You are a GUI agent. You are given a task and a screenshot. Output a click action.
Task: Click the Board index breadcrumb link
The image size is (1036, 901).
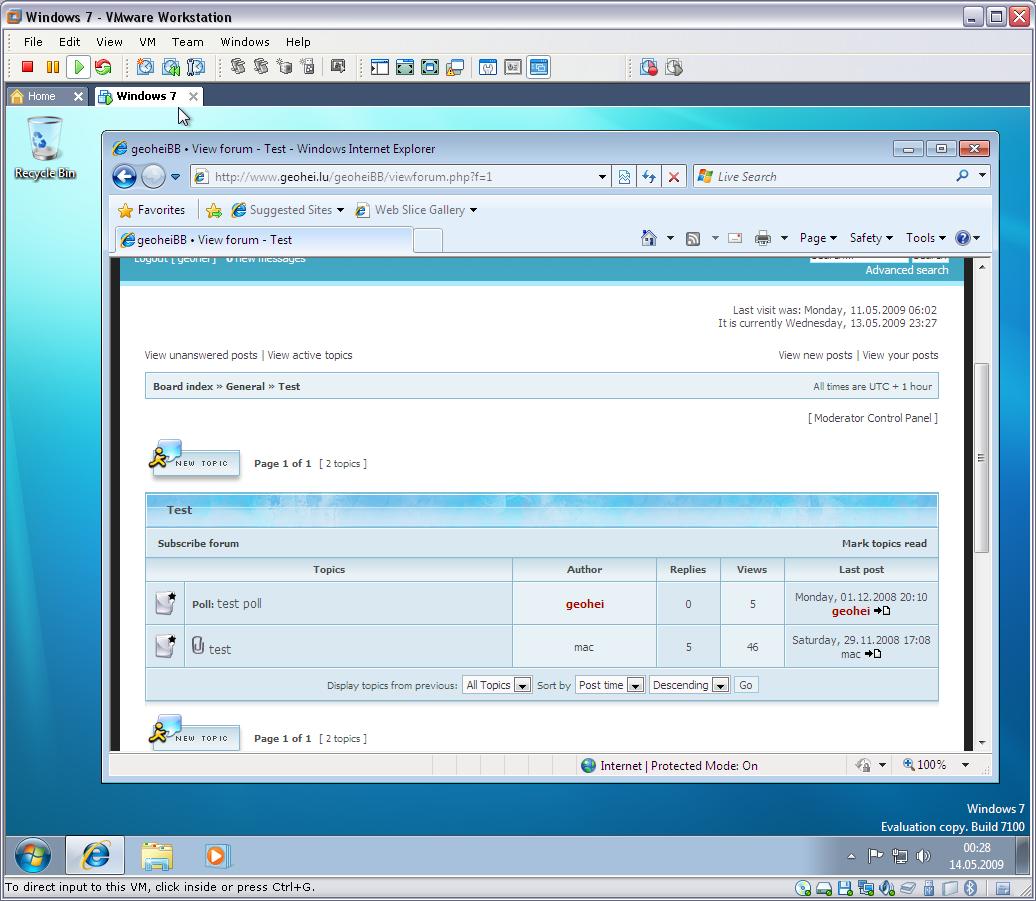pos(183,386)
